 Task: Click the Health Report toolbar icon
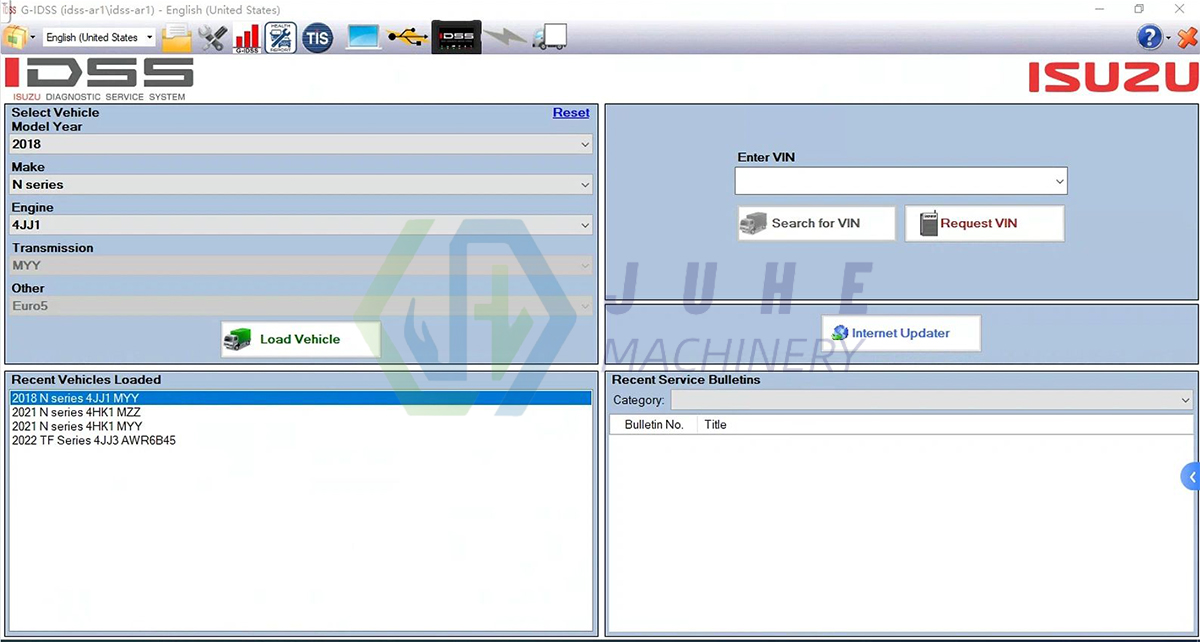280,37
